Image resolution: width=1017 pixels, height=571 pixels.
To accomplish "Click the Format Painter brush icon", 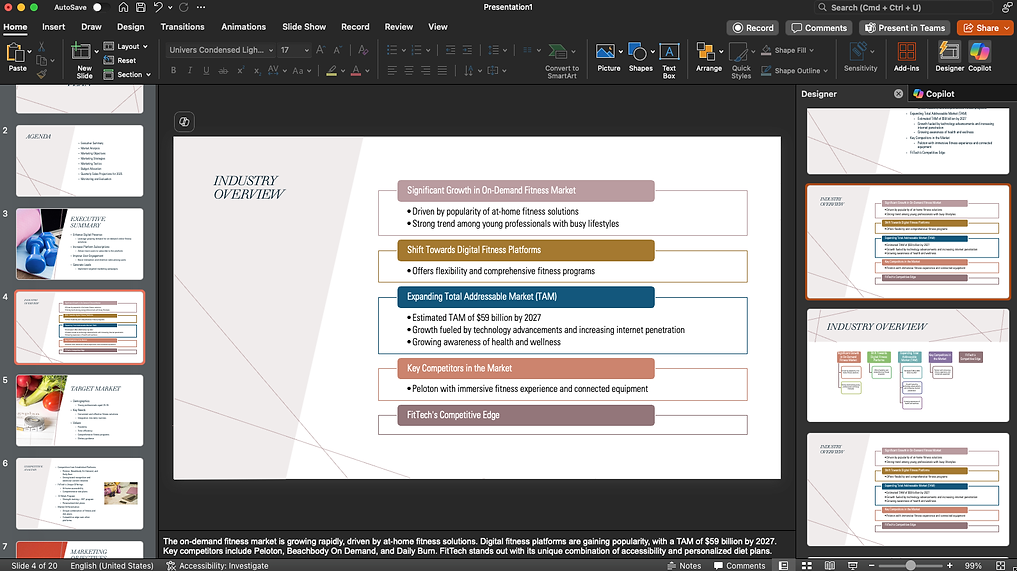I will (42, 74).
